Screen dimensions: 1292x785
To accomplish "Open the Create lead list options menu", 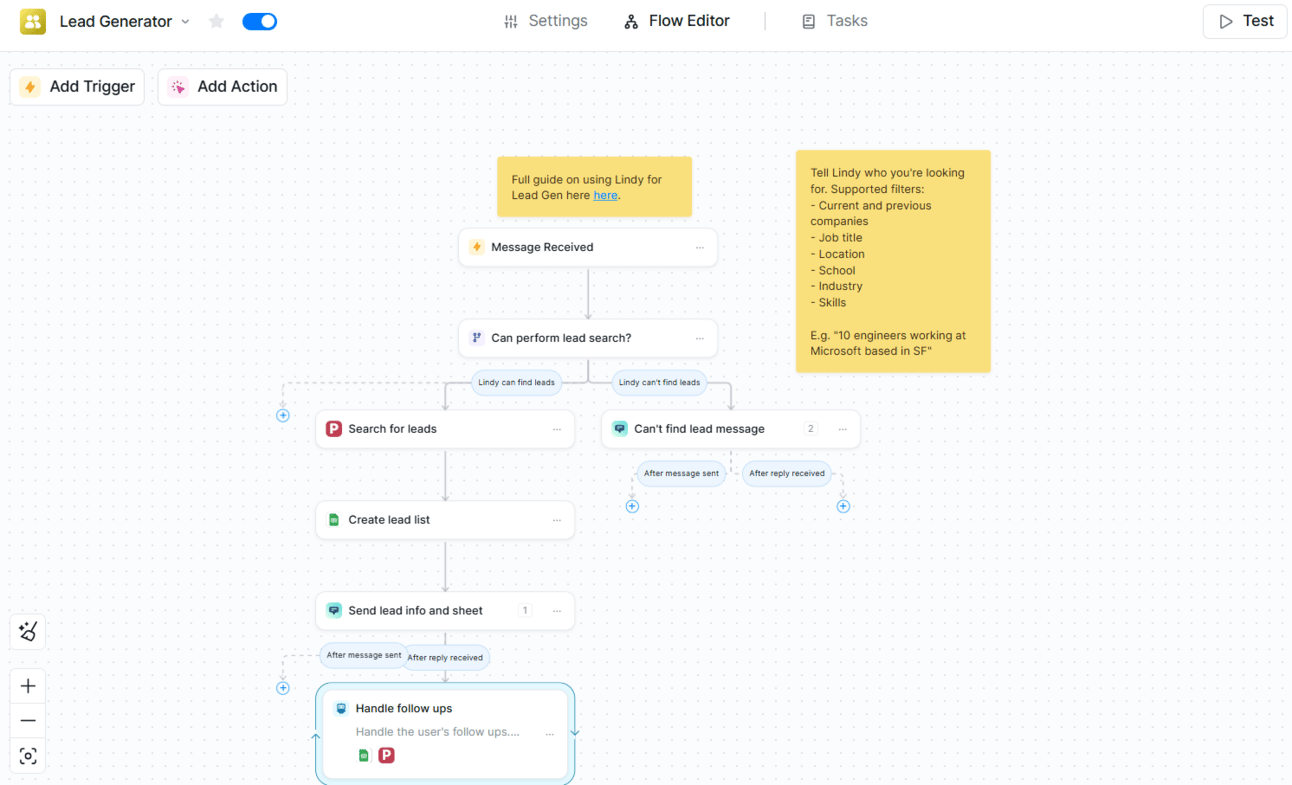I will click(557, 520).
